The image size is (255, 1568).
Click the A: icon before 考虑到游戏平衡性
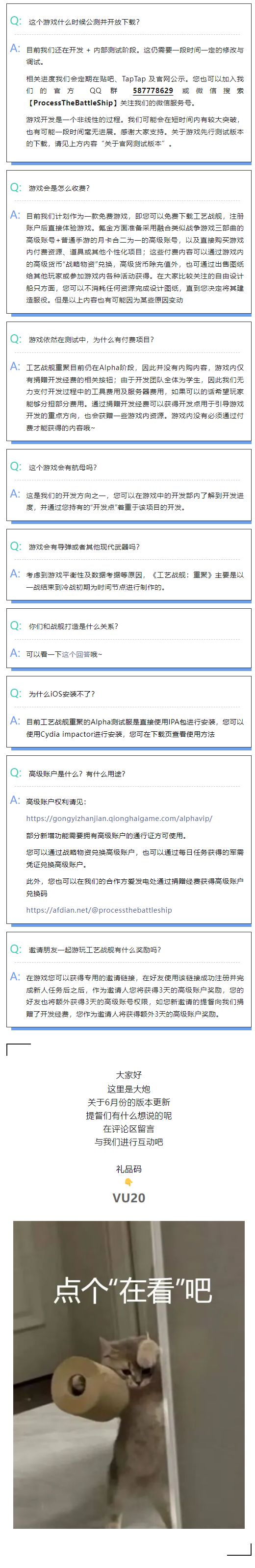(16, 573)
